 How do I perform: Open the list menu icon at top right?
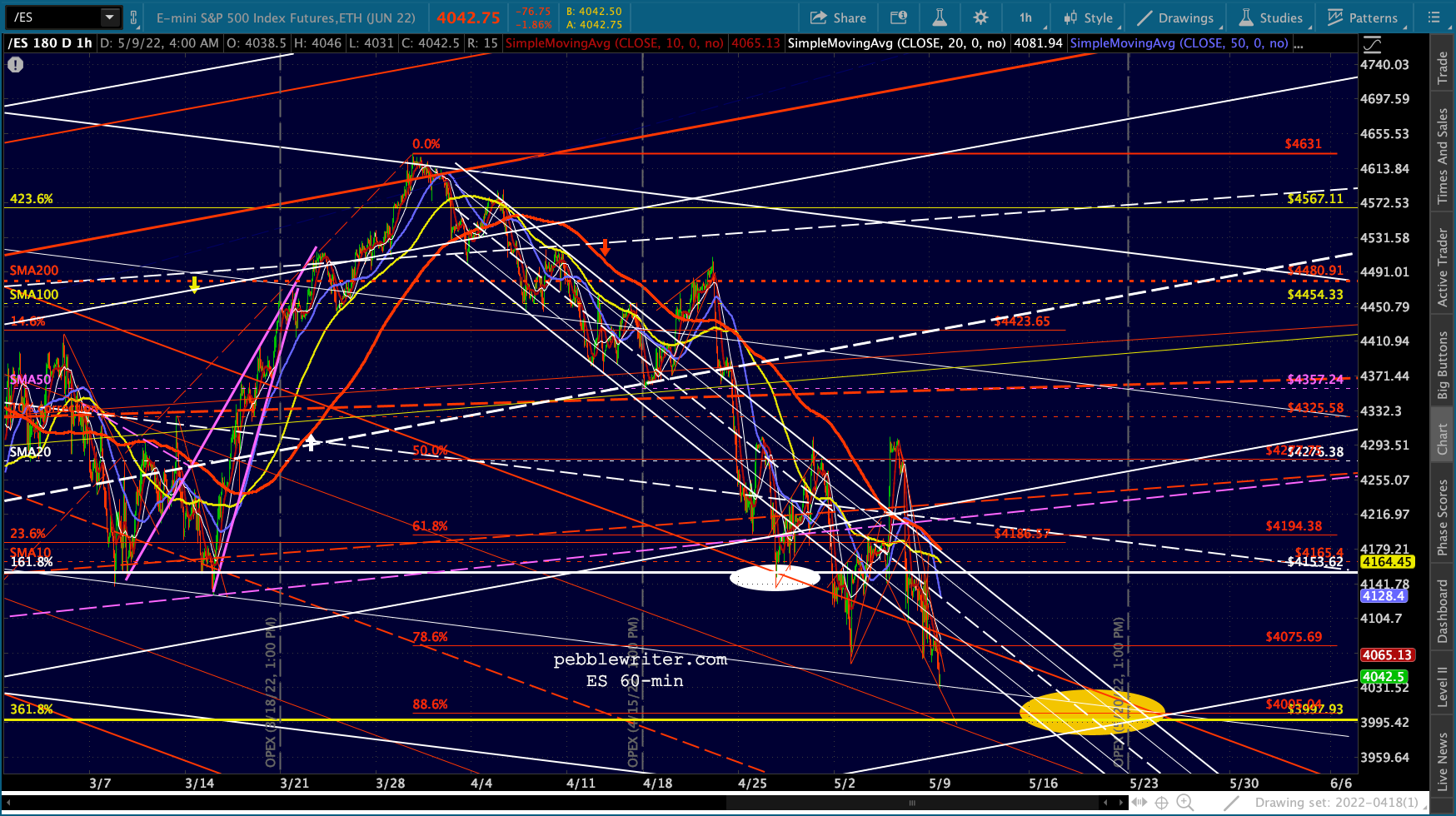tap(1434, 17)
